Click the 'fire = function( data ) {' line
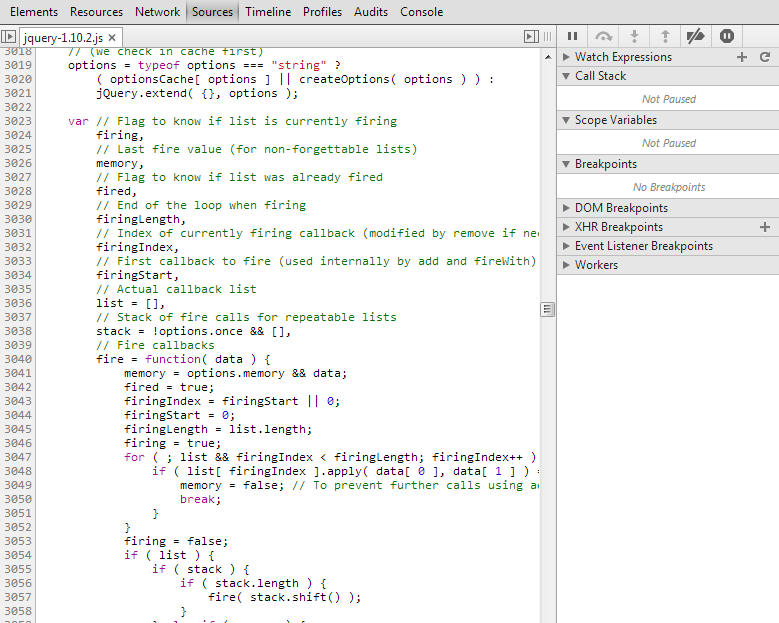779x623 pixels. coord(183,359)
